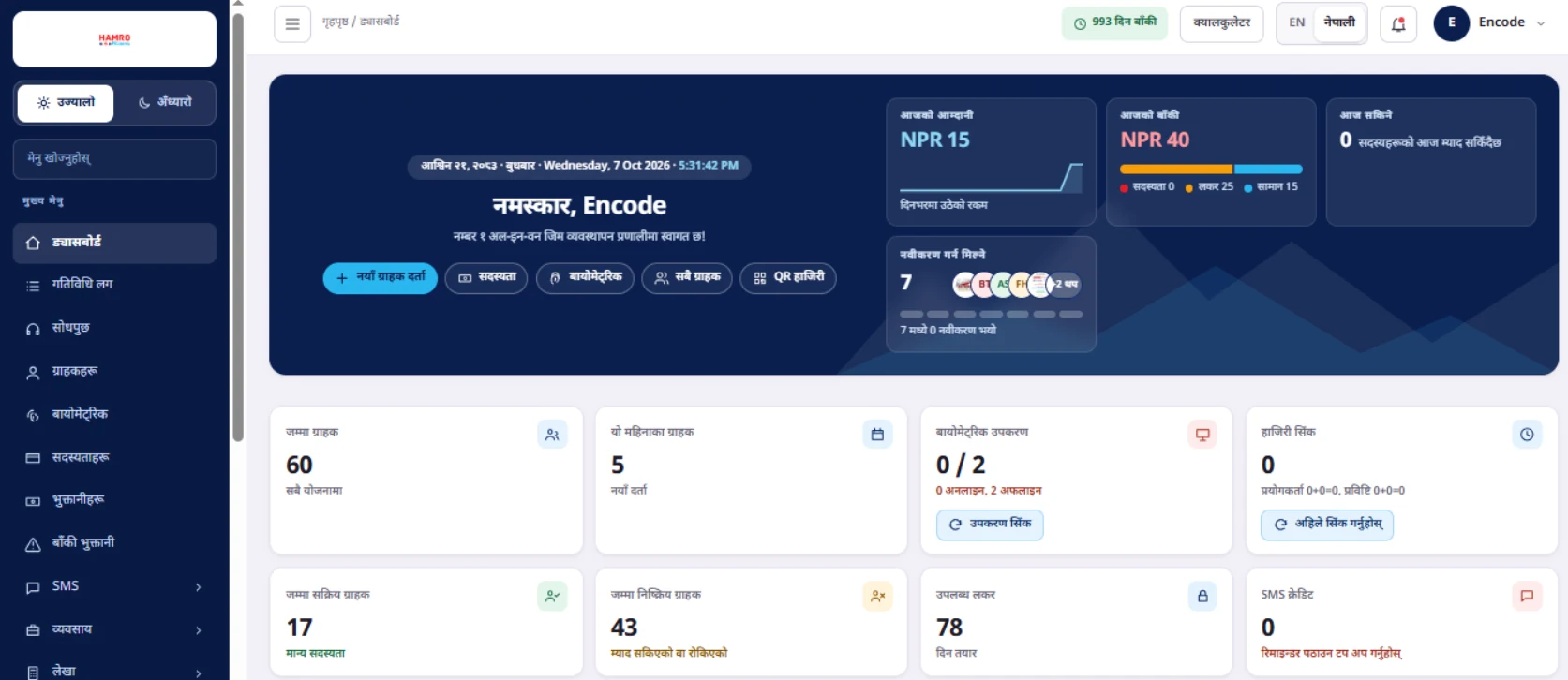Open ग्राहकहरू in the sidebar
1568x680 pixels.
(x=114, y=372)
